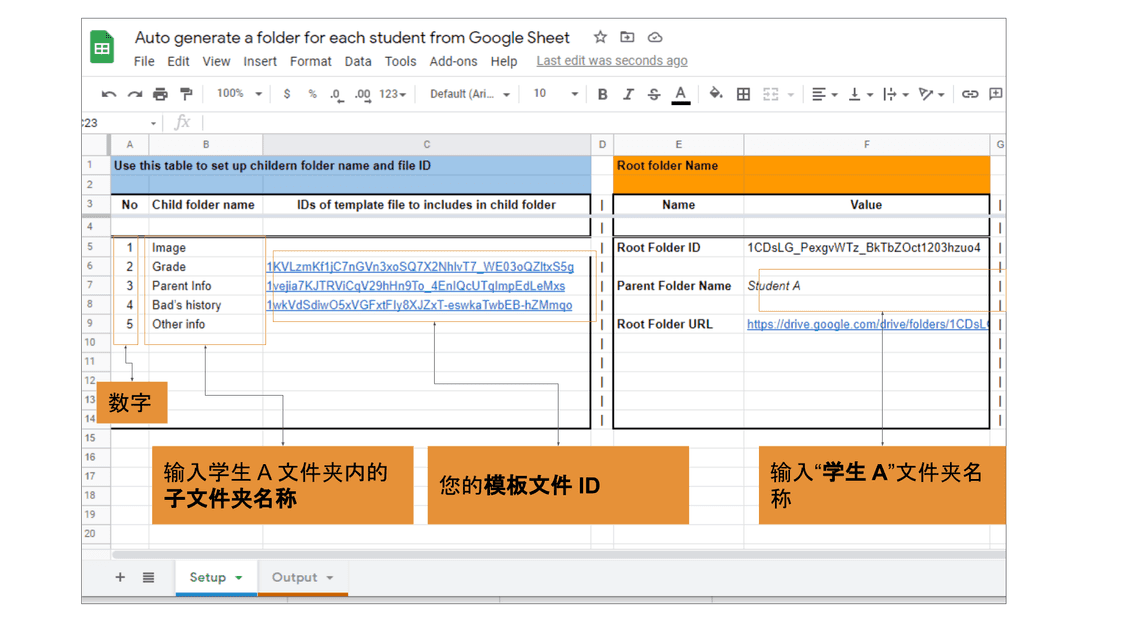The image size is (1140, 622).
Task: Click the Last edit was seconds ago link
Action: pos(611,61)
